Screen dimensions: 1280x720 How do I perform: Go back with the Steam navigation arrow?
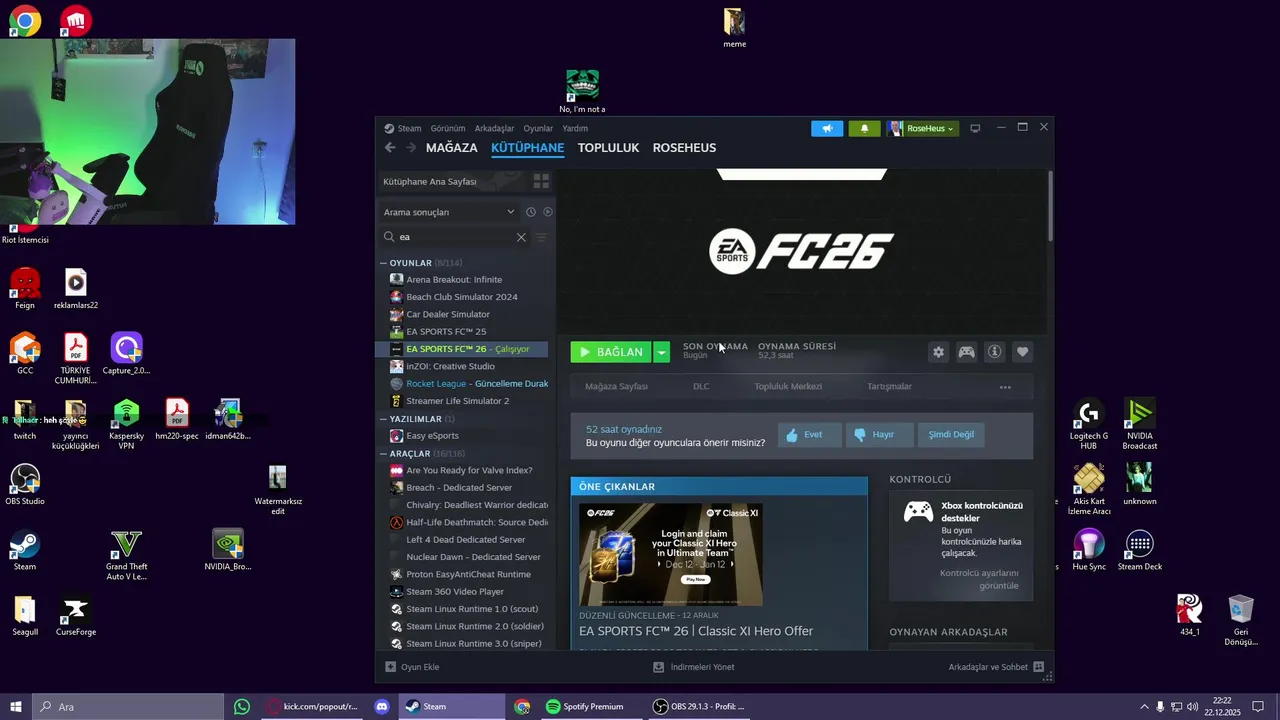(x=390, y=147)
